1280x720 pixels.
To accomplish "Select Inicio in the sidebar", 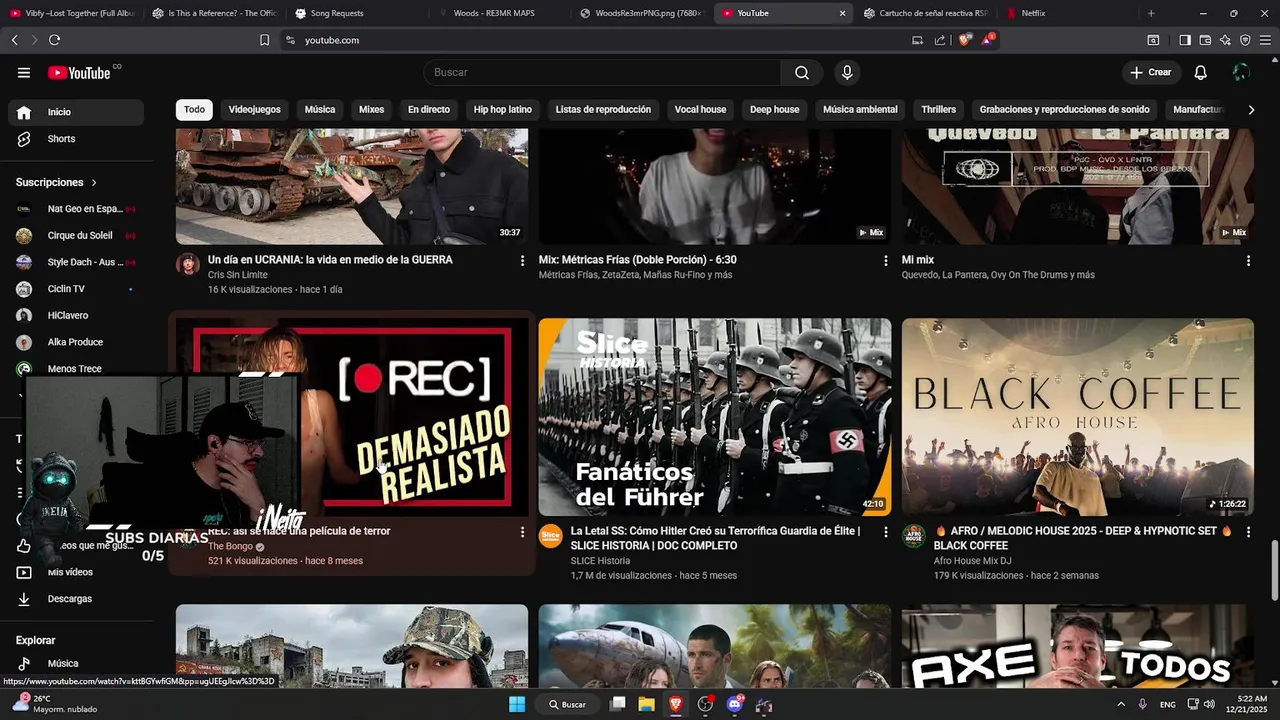I will [x=76, y=112].
